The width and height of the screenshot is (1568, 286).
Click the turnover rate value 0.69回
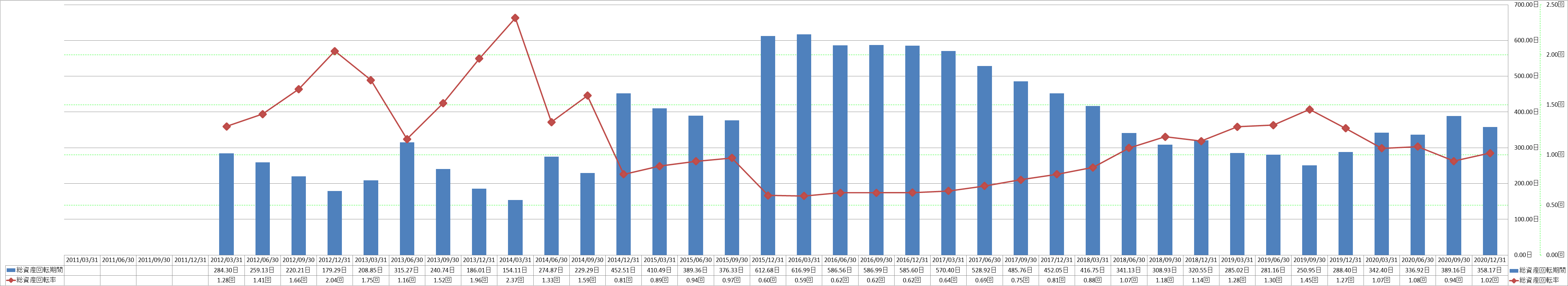click(984, 281)
